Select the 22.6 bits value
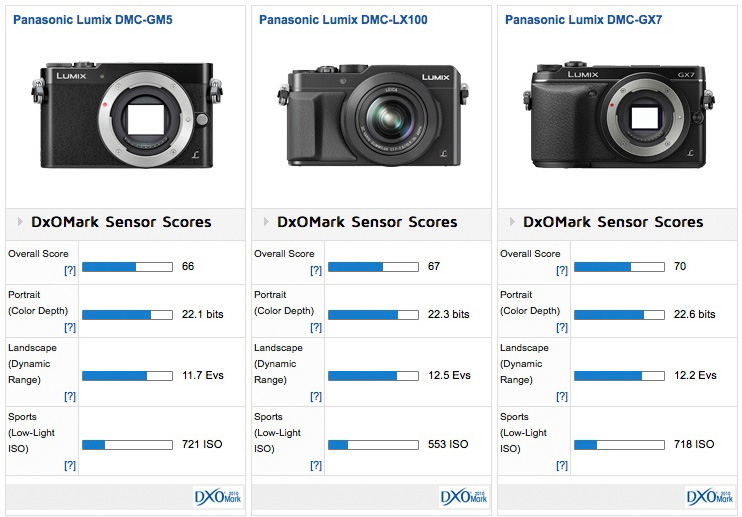This screenshot has height=517, width=742. click(x=695, y=314)
